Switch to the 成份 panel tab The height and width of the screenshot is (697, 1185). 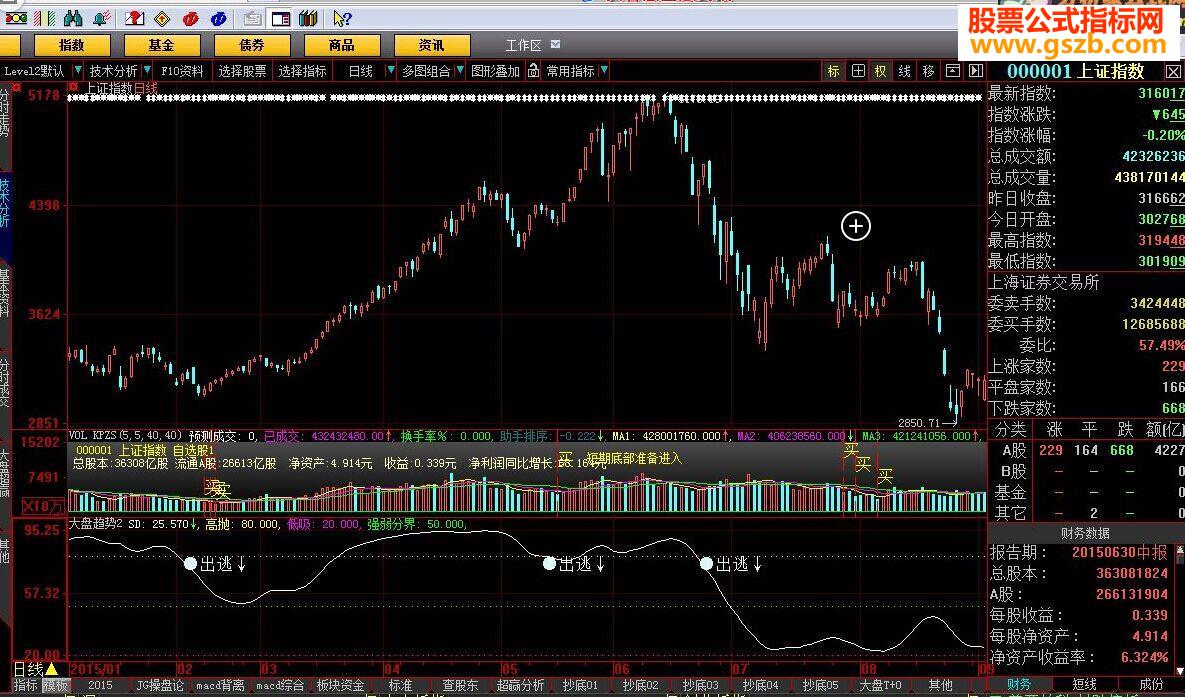pos(1151,684)
